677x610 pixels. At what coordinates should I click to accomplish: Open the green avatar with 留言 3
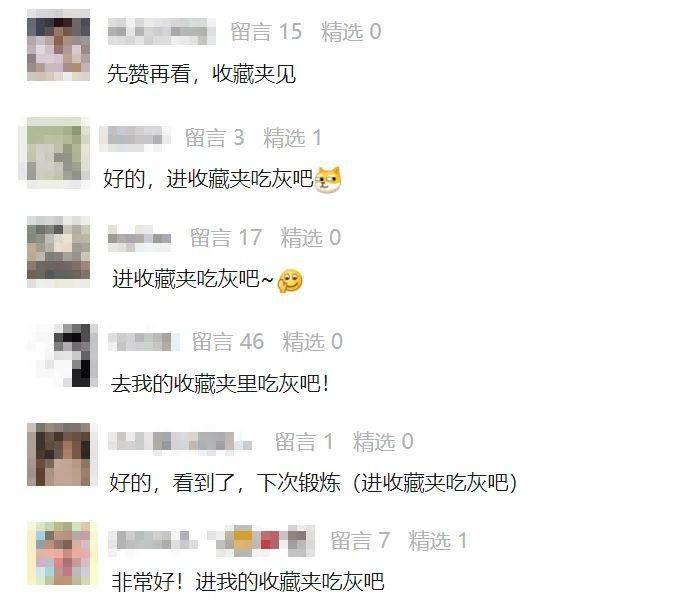(54, 153)
